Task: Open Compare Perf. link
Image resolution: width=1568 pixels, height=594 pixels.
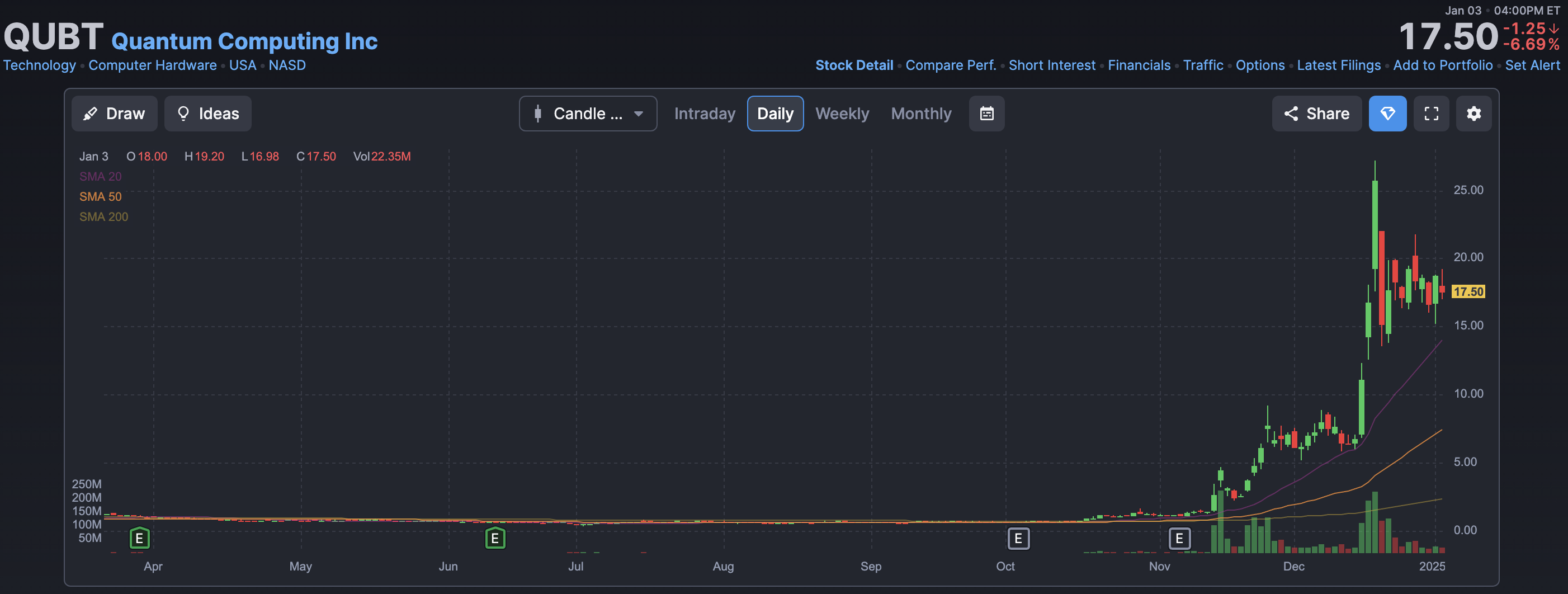Action: 951,65
